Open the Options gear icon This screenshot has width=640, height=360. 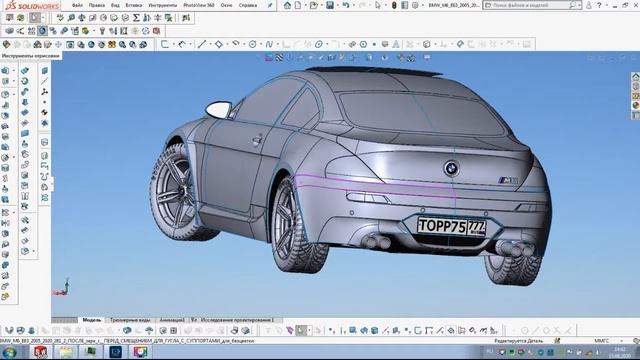(x=415, y=5)
